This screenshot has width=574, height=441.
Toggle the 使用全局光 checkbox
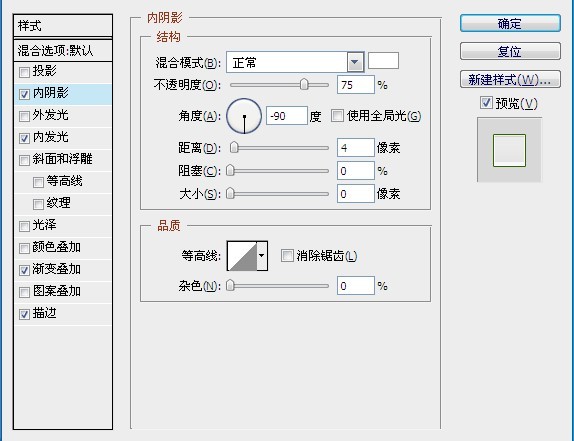pos(337,116)
